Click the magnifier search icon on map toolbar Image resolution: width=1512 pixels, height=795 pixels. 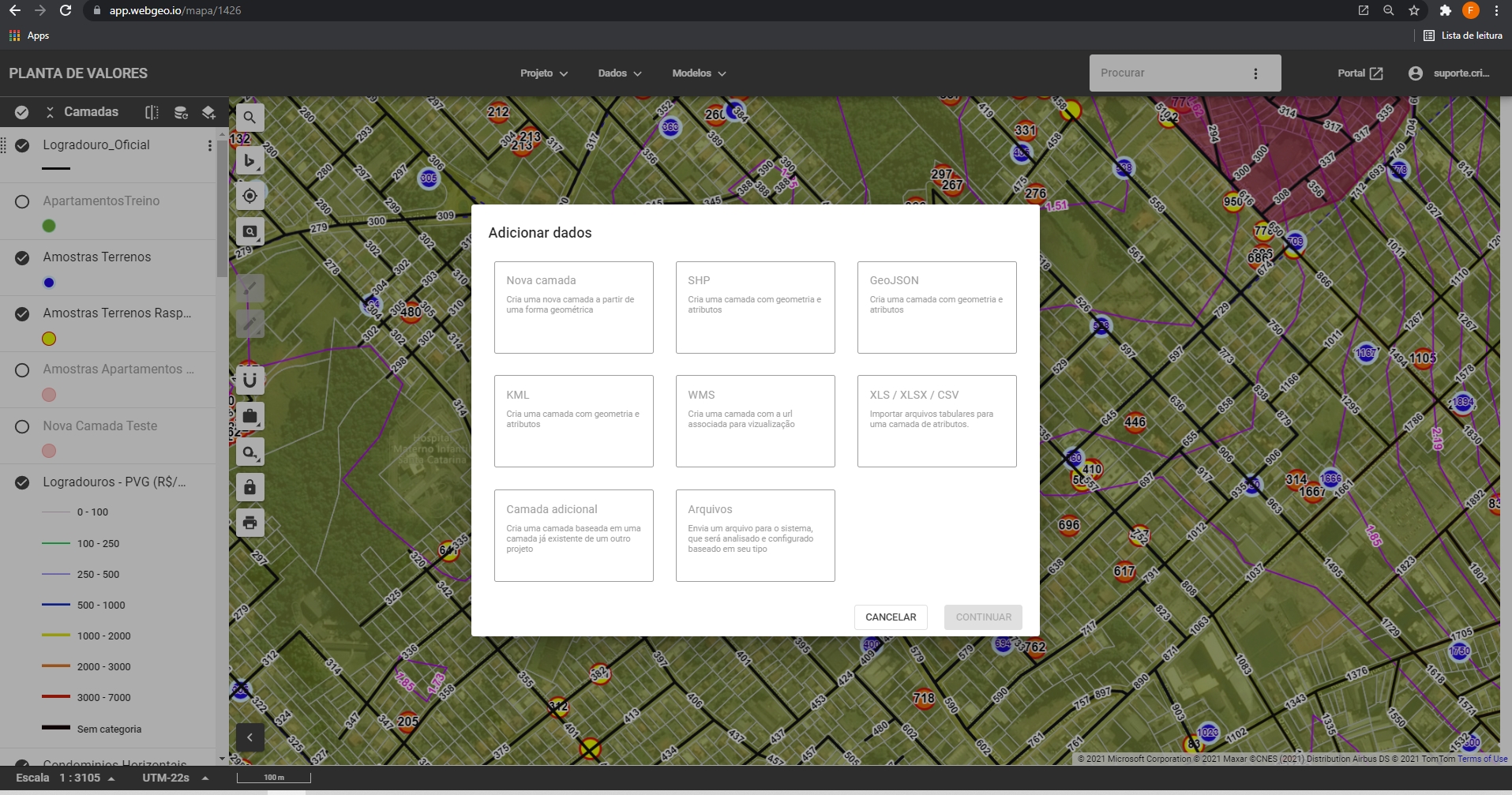pyautogui.click(x=249, y=118)
